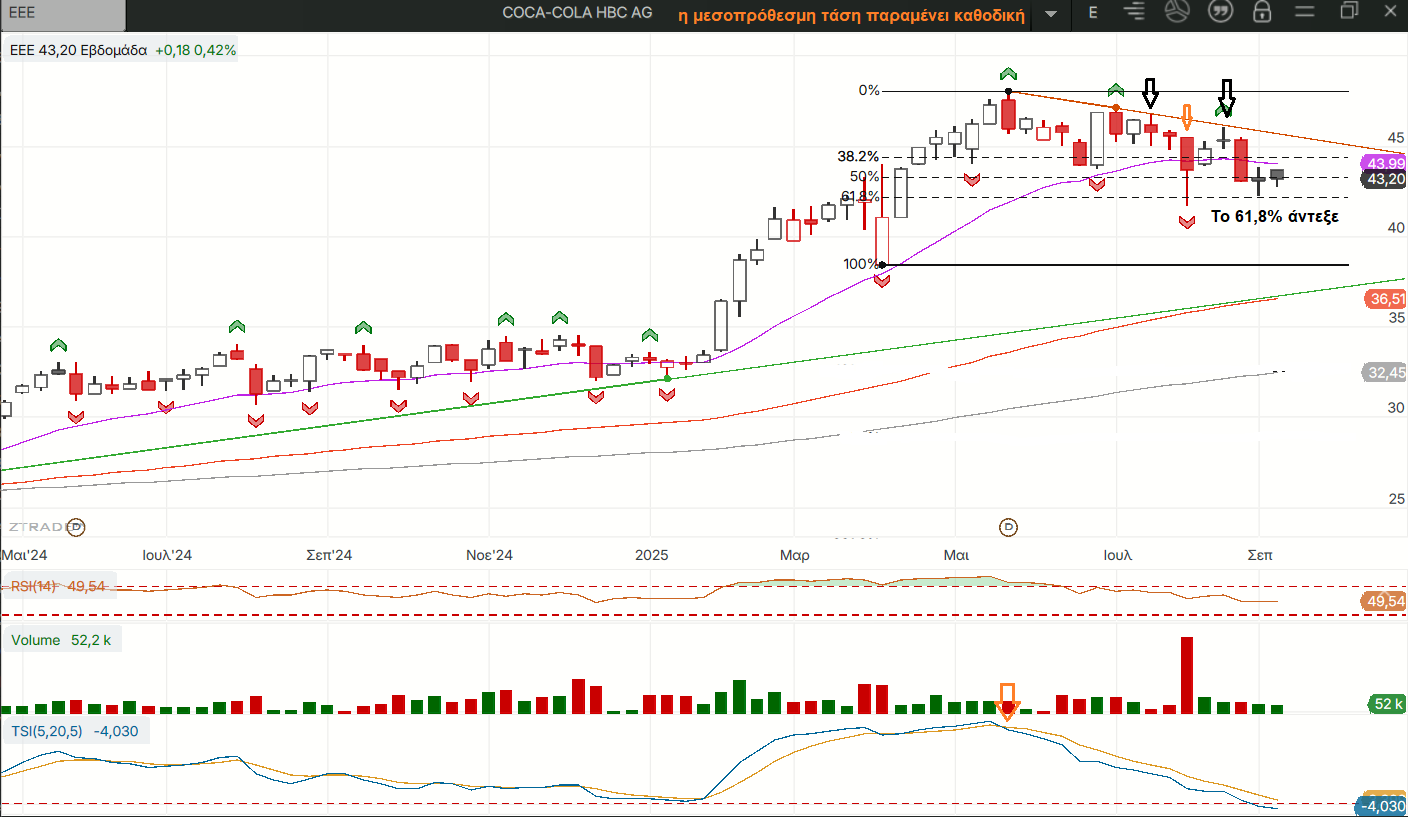Open the quotation marks comment icon
This screenshot has height=817, width=1408.
[1220, 12]
